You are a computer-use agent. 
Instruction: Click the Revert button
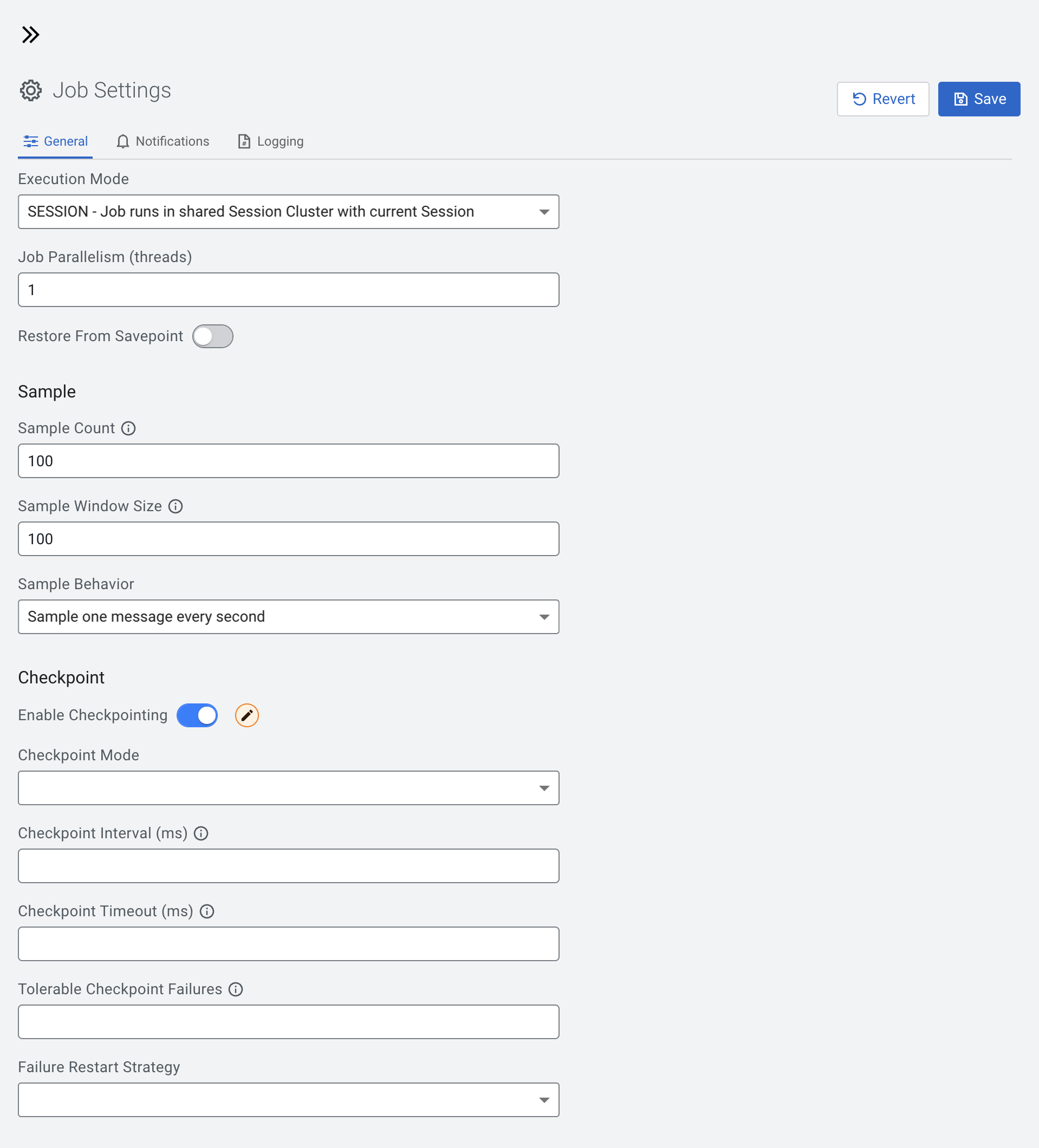pyautogui.click(x=883, y=99)
